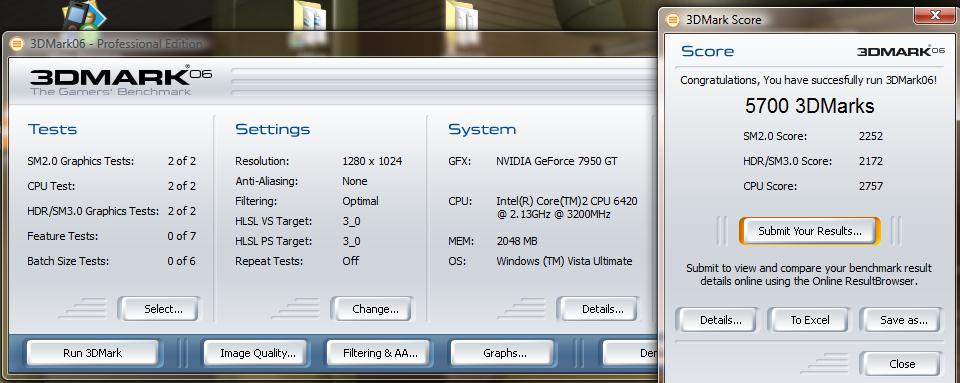Click the Repeat Tests Off value
The width and height of the screenshot is (960, 383).
(x=350, y=261)
